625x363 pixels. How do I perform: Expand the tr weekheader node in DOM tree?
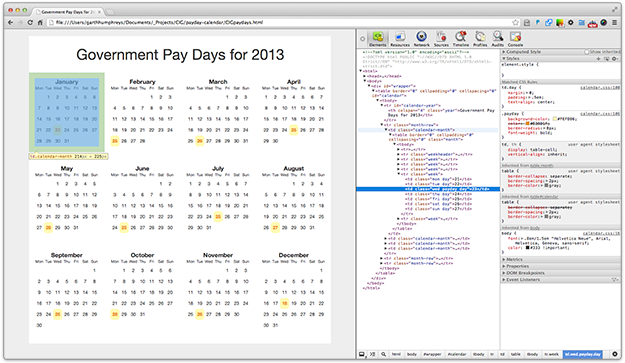click(398, 154)
